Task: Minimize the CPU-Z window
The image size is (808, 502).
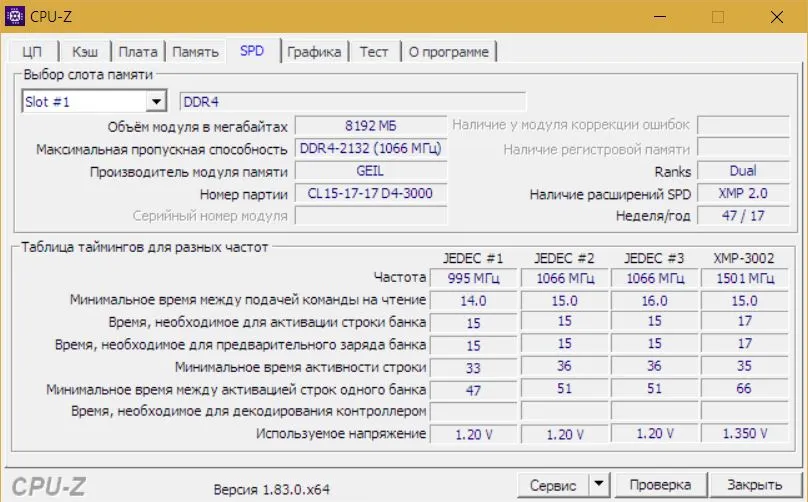Action: pyautogui.click(x=660, y=16)
